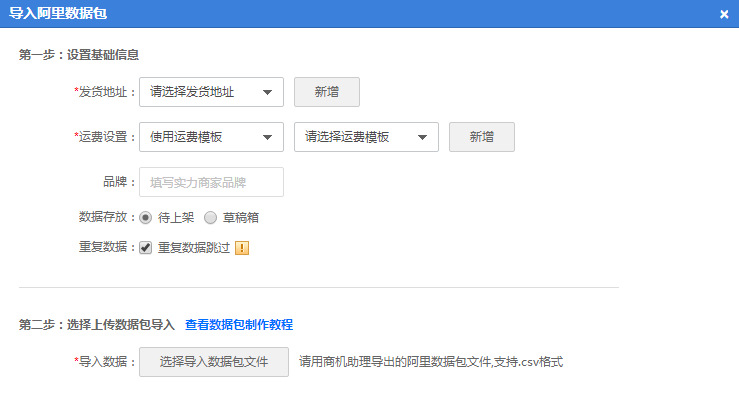Click the 选择导入数据包文件 button
Viewport: 739px width, 416px height.
(x=213, y=362)
